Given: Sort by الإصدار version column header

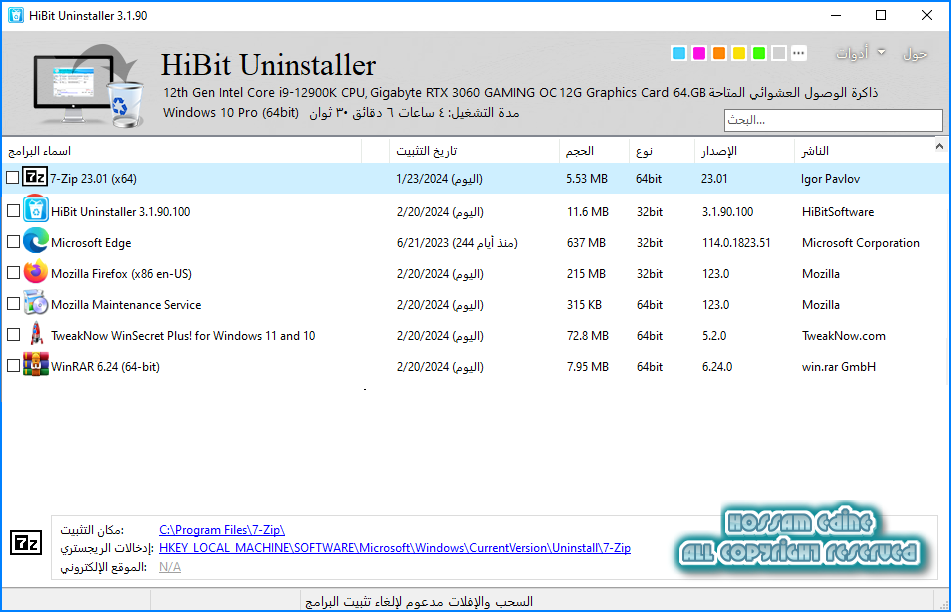Looking at the screenshot, I should click(744, 151).
